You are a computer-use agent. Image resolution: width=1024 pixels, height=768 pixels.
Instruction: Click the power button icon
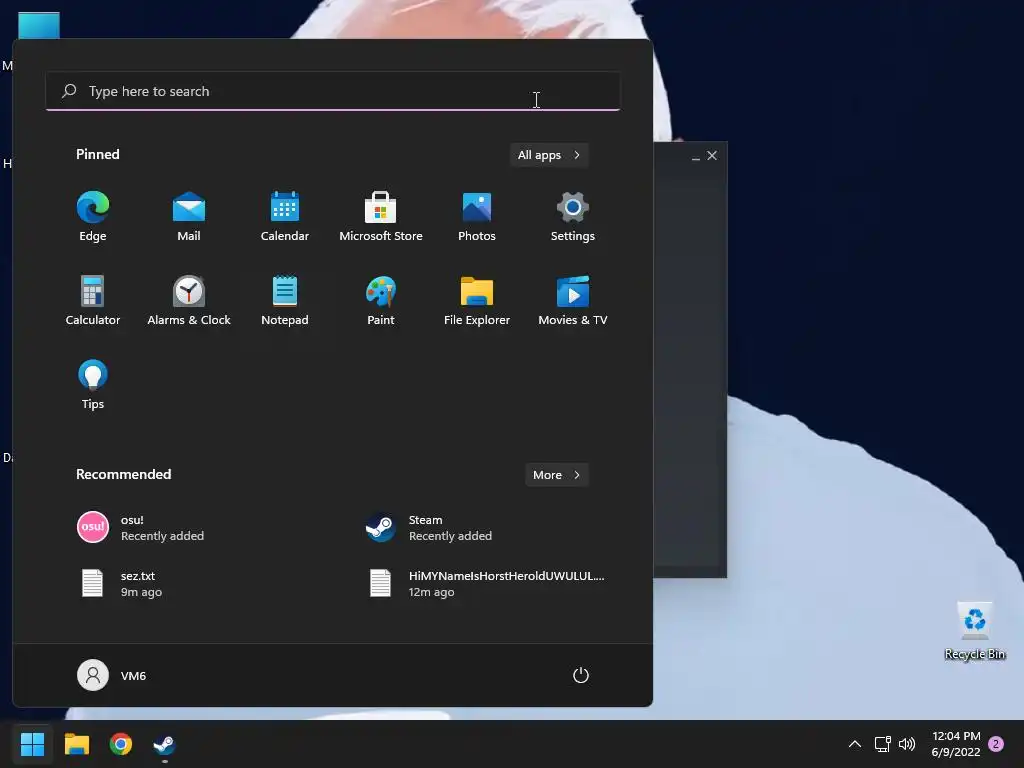pyautogui.click(x=581, y=675)
